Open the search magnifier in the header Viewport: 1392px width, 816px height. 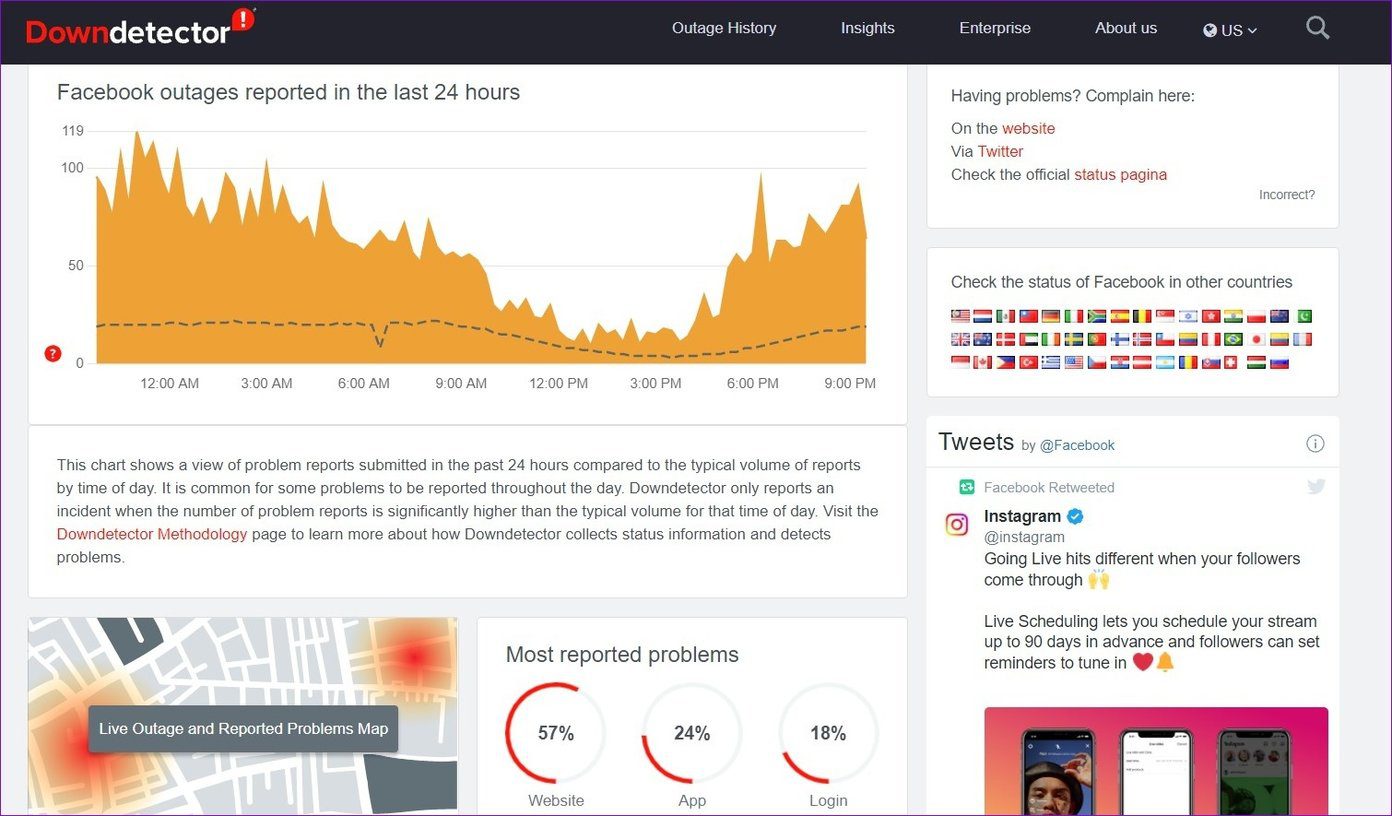coord(1317,28)
